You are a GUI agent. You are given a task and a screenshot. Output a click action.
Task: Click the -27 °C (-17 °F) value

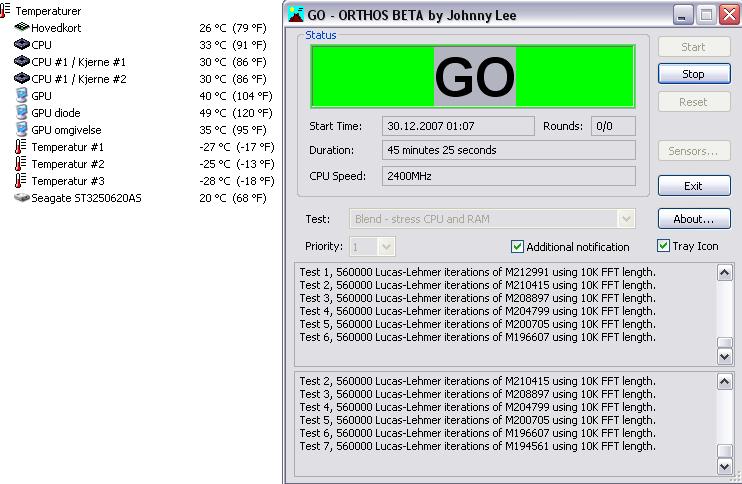click(237, 147)
